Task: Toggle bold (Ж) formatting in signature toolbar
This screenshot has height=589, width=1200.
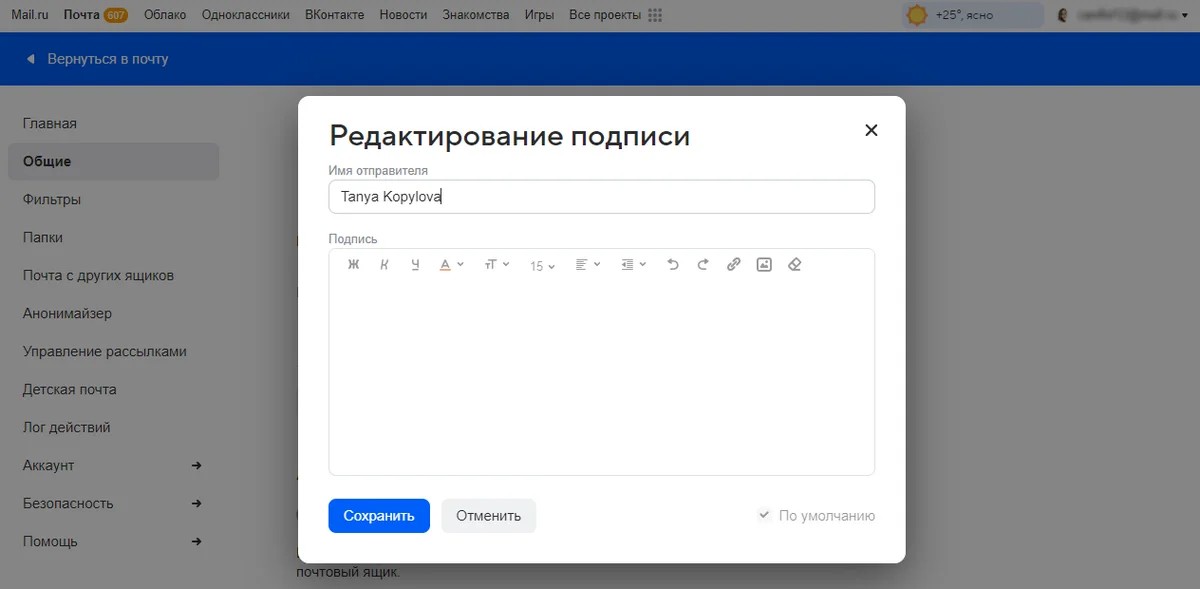Action: tap(353, 265)
